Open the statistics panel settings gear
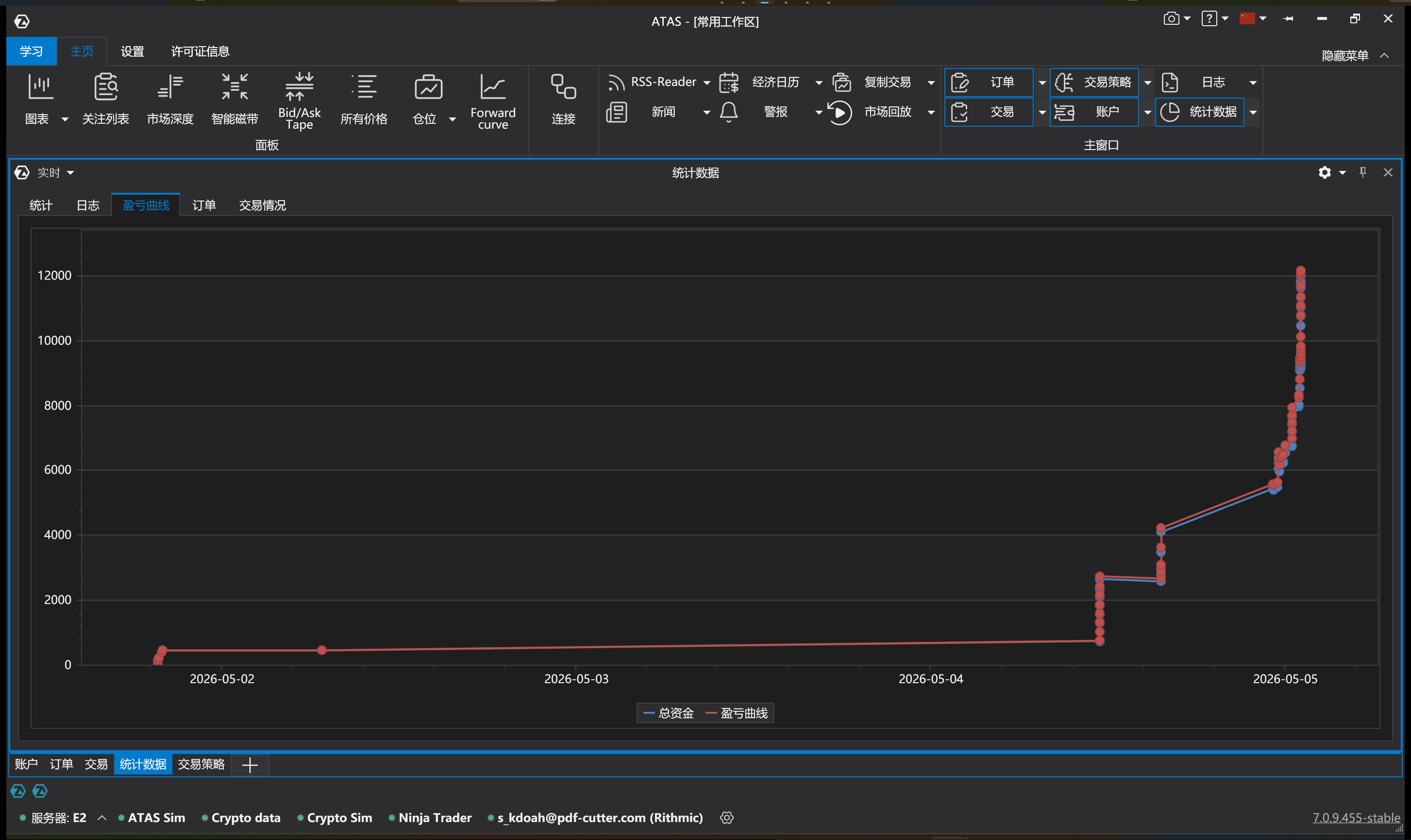Screen dimensions: 1411x840 (1325, 172)
